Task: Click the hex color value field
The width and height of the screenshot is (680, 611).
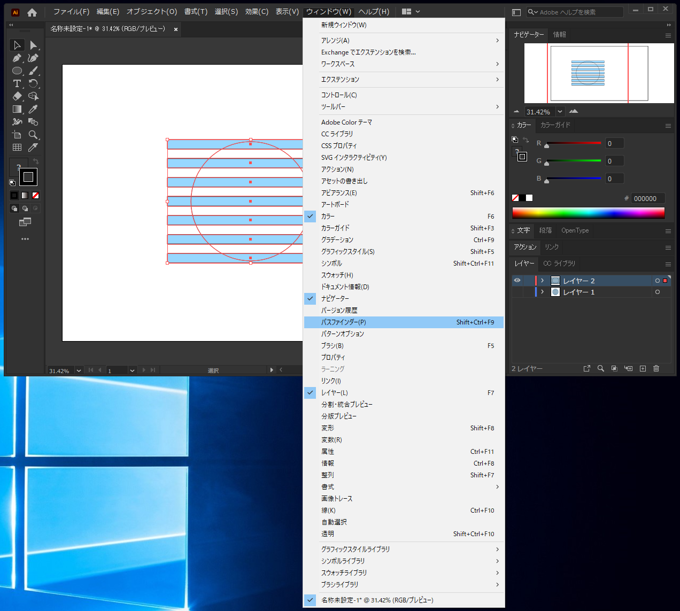Action: [647, 199]
